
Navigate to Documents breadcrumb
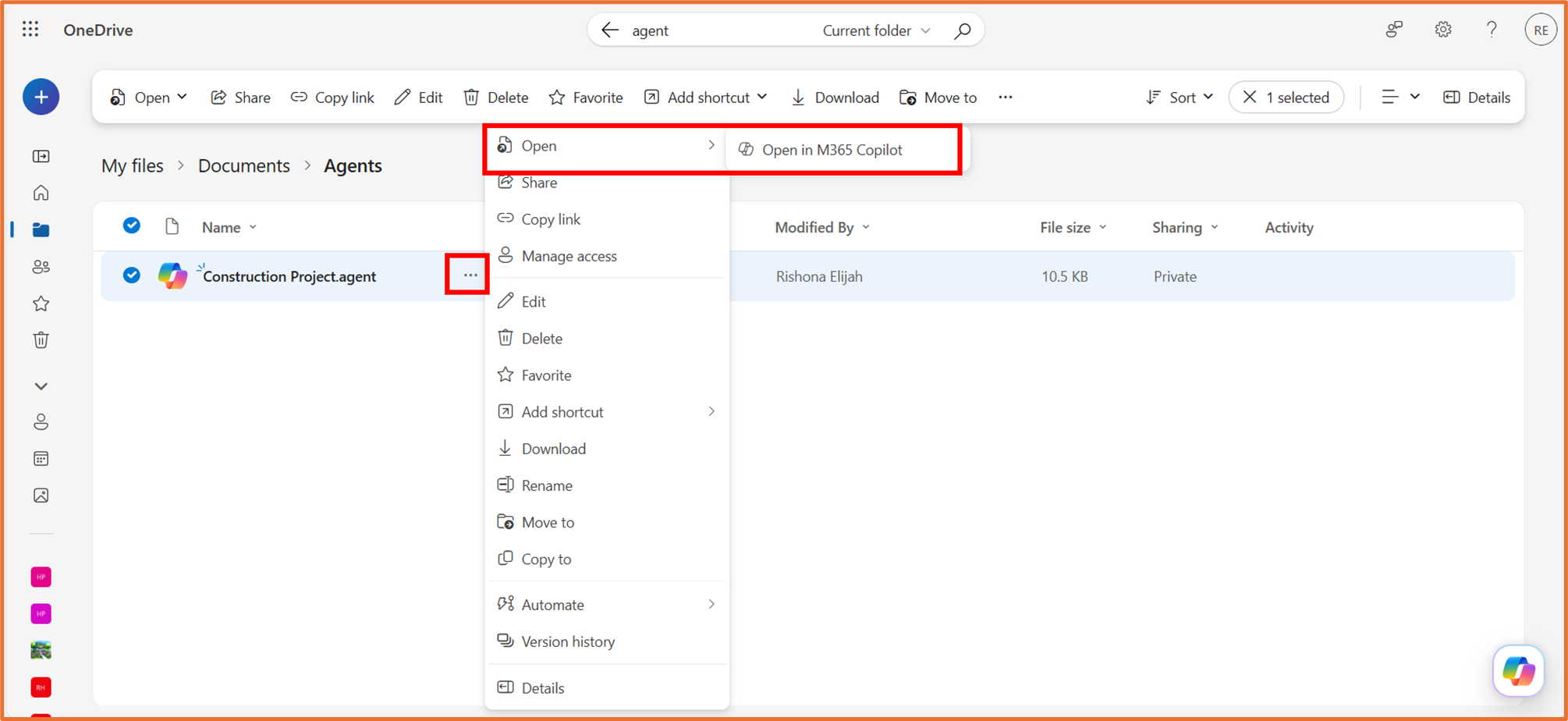[x=243, y=165]
